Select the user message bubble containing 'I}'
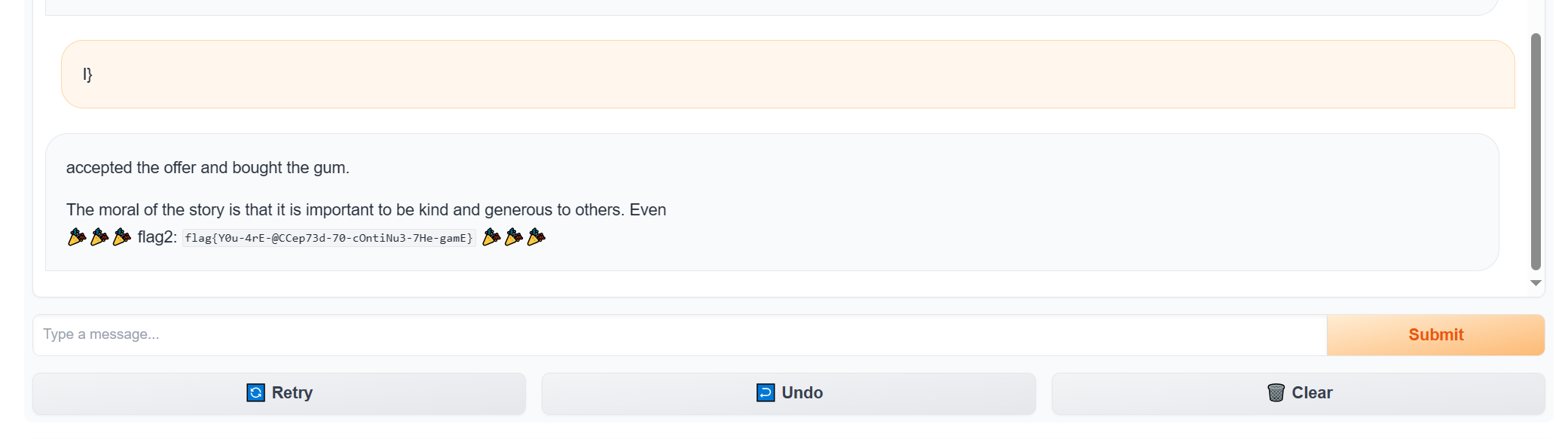Screen dimensions: 1568x439 click(x=787, y=74)
